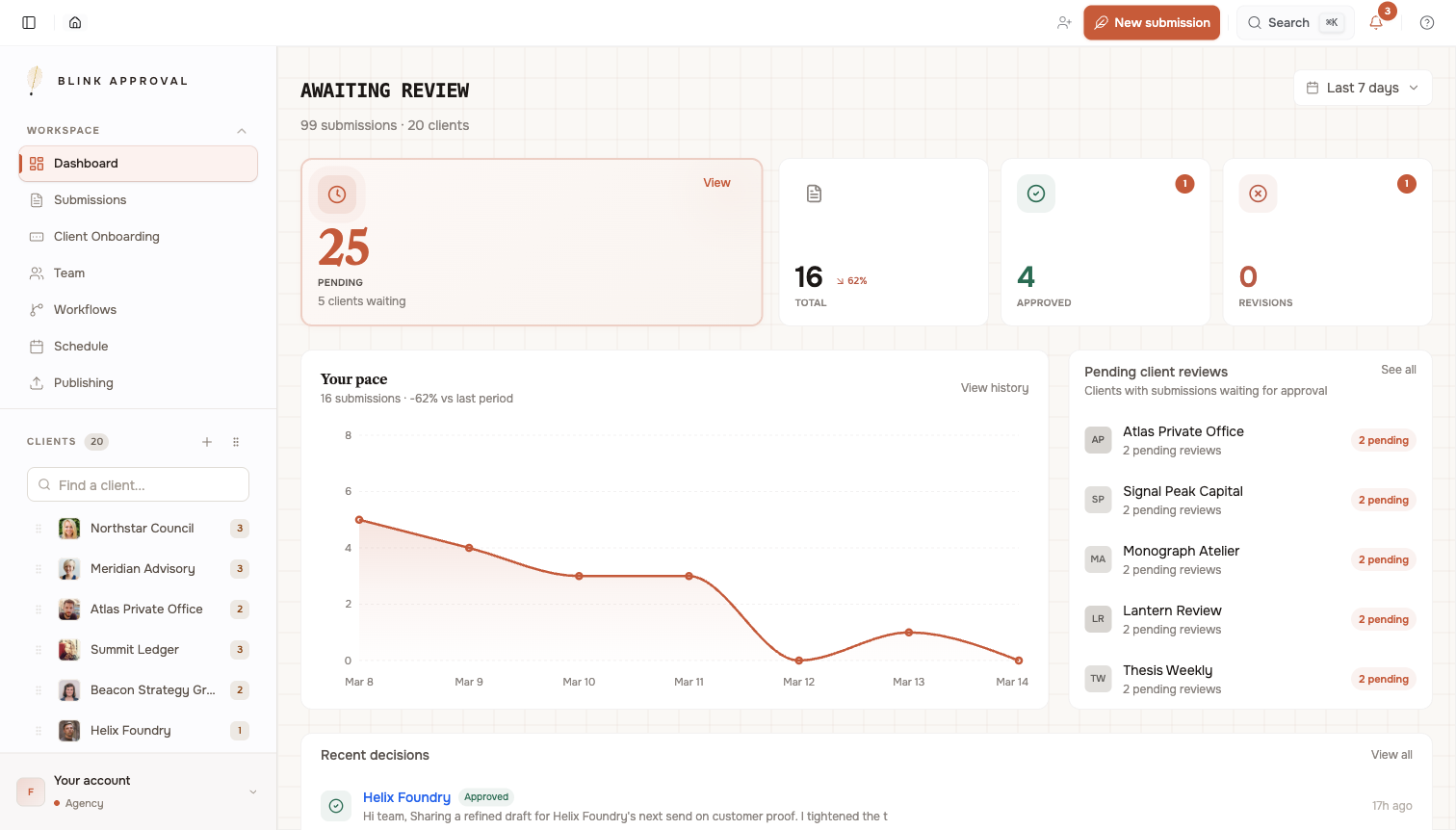Open the Last 7 days dropdown
Screen dimensions: 1456x830
[x=1363, y=88]
